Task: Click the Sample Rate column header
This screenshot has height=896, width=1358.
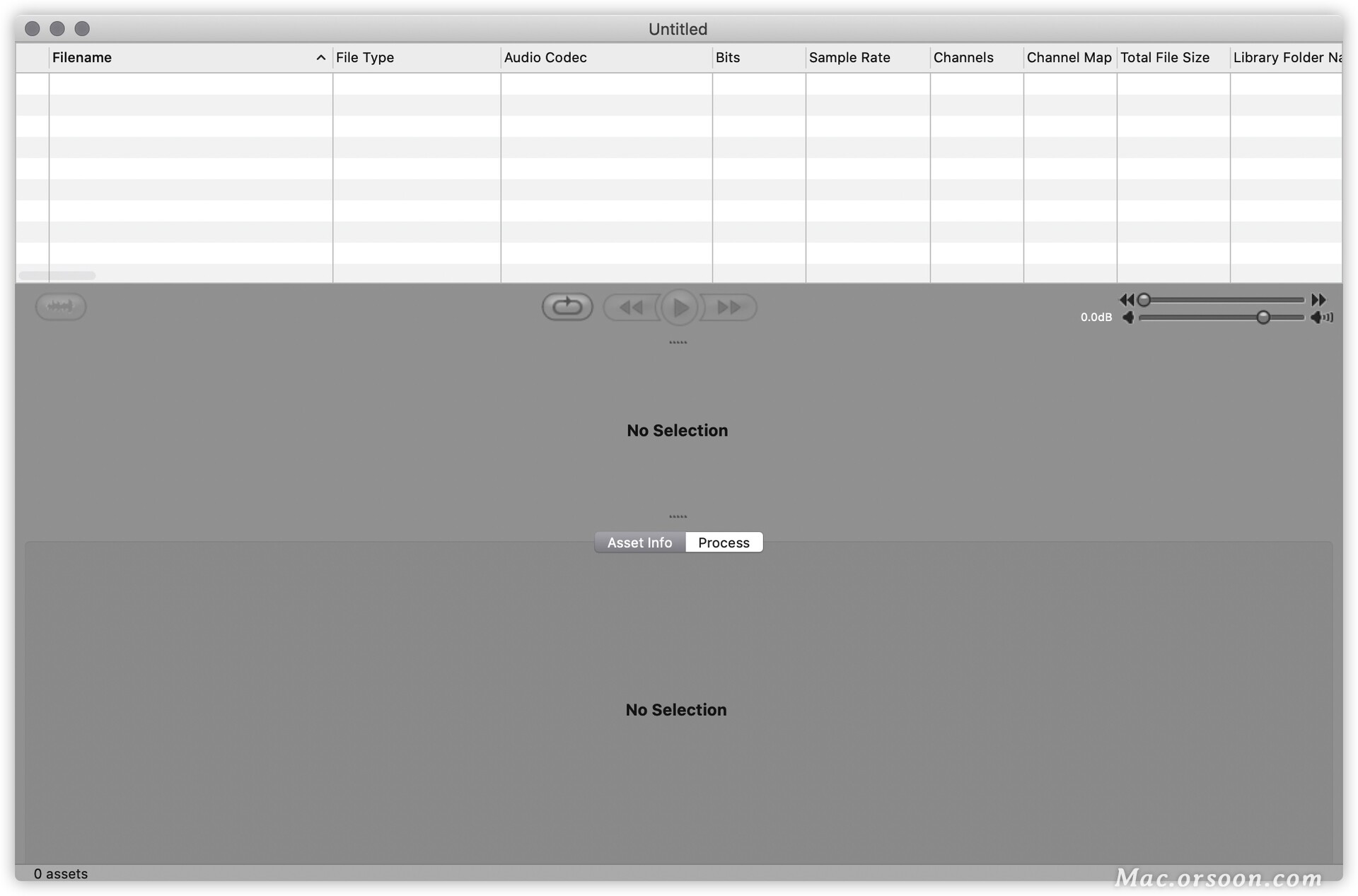Action: click(868, 57)
